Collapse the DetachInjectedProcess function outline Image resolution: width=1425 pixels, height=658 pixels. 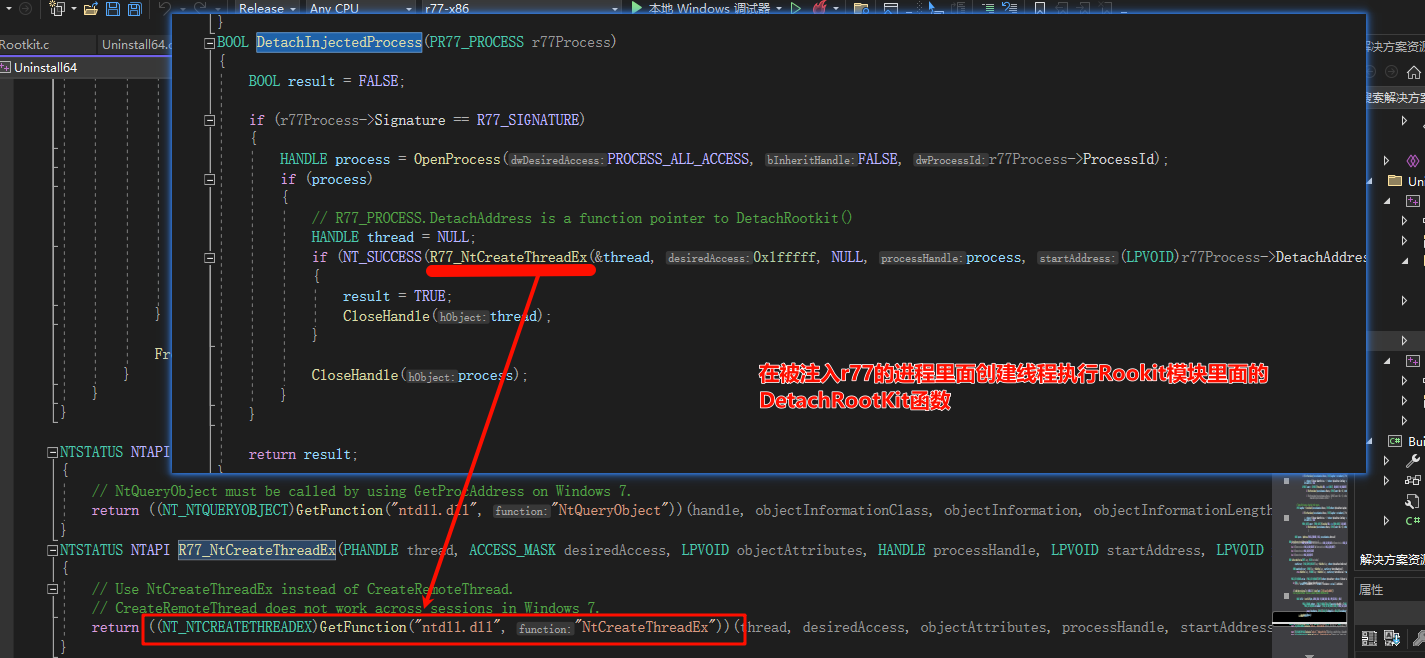209,43
